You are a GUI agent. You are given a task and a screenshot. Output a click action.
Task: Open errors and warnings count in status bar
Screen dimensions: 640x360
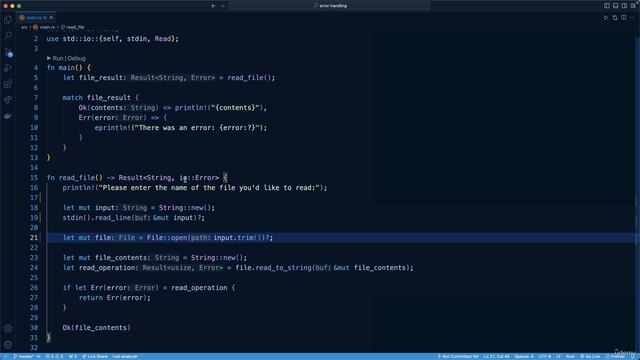54,356
